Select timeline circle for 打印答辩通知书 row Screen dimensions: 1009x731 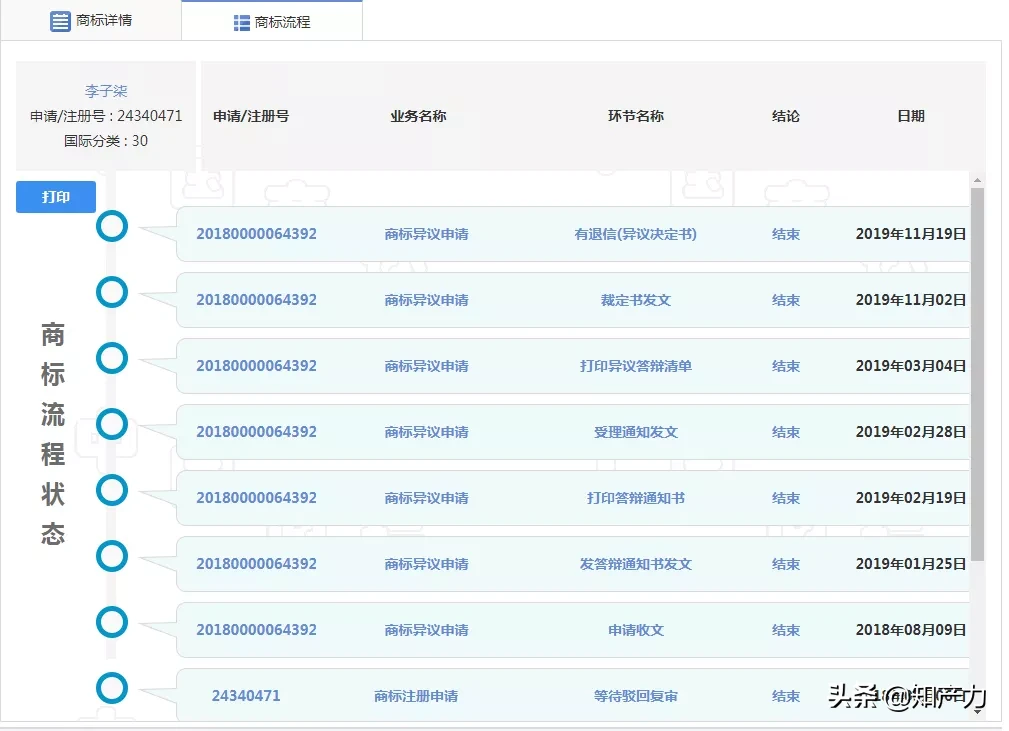[x=112, y=490]
